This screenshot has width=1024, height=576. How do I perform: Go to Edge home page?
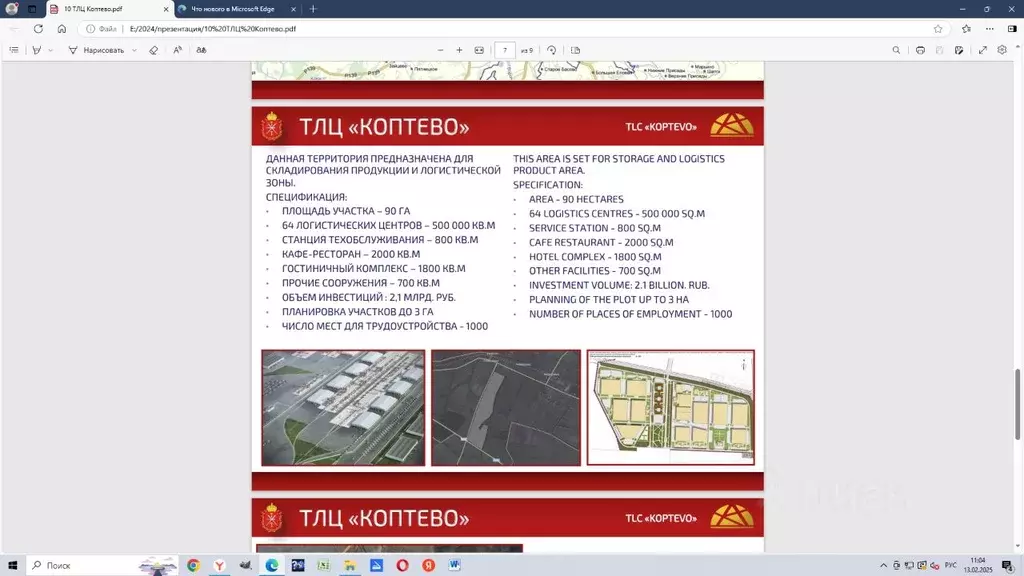[x=61, y=29]
